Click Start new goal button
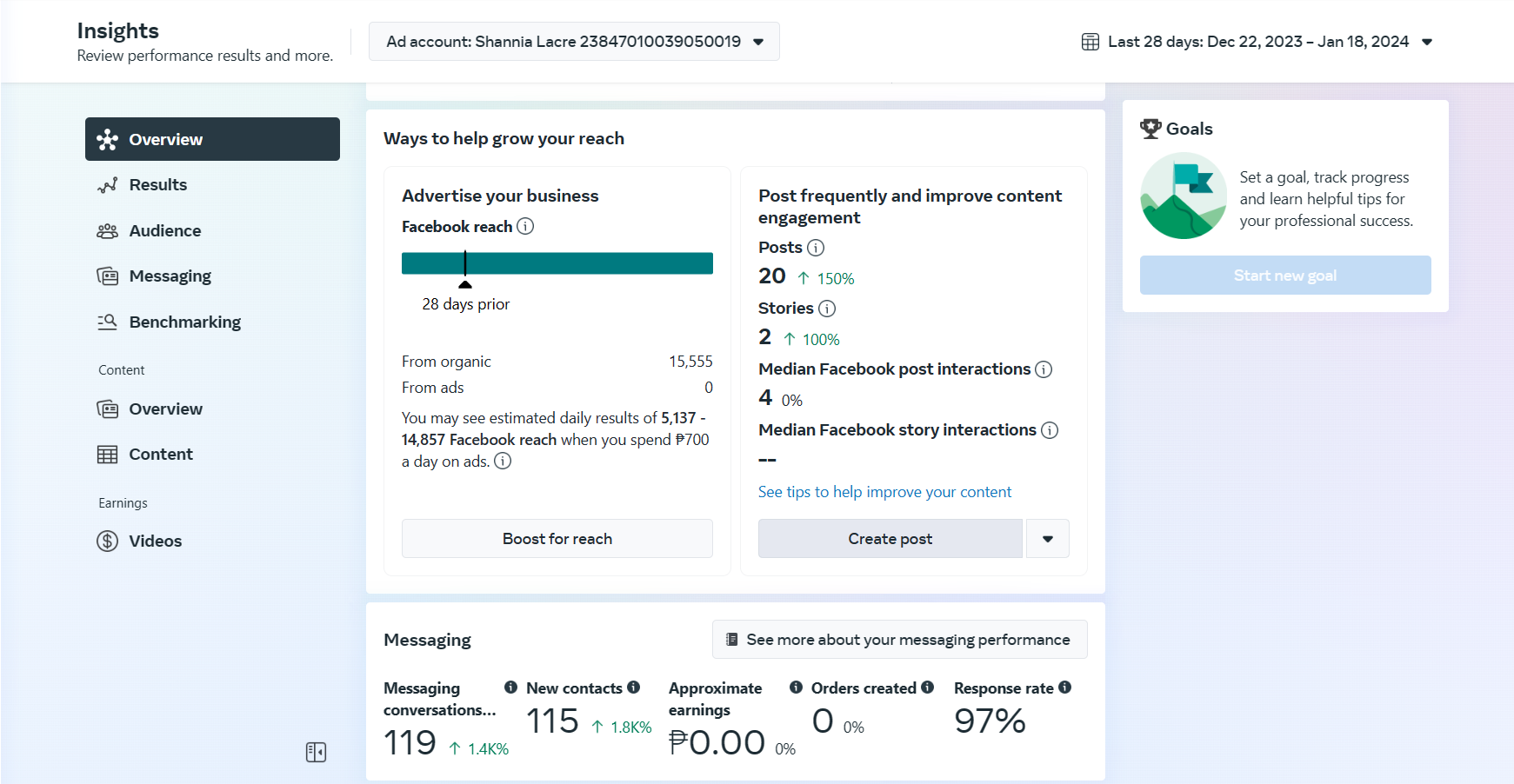Screen dimensions: 1514x784 tap(1285, 276)
